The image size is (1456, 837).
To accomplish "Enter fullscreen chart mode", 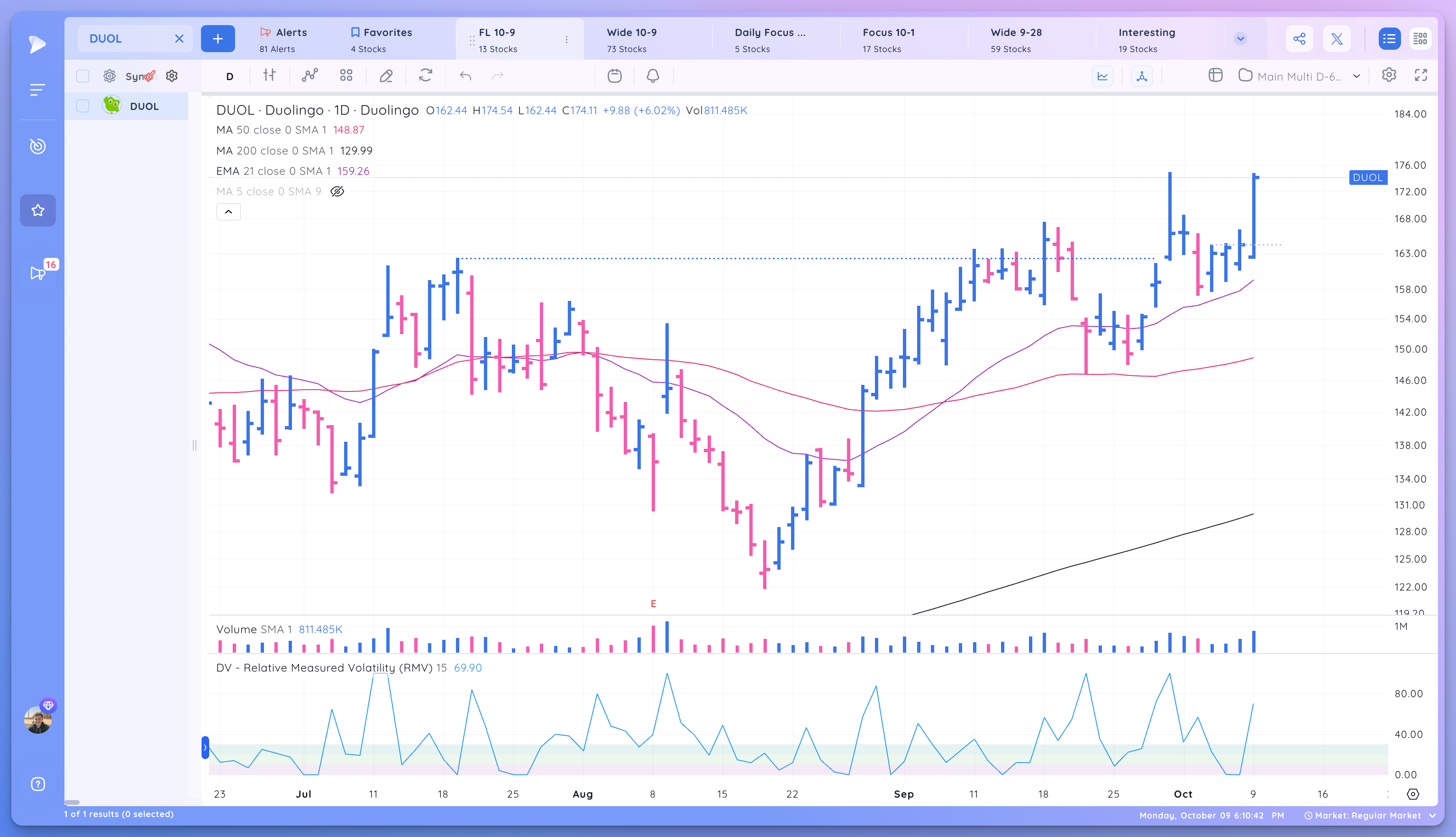I will [1421, 75].
